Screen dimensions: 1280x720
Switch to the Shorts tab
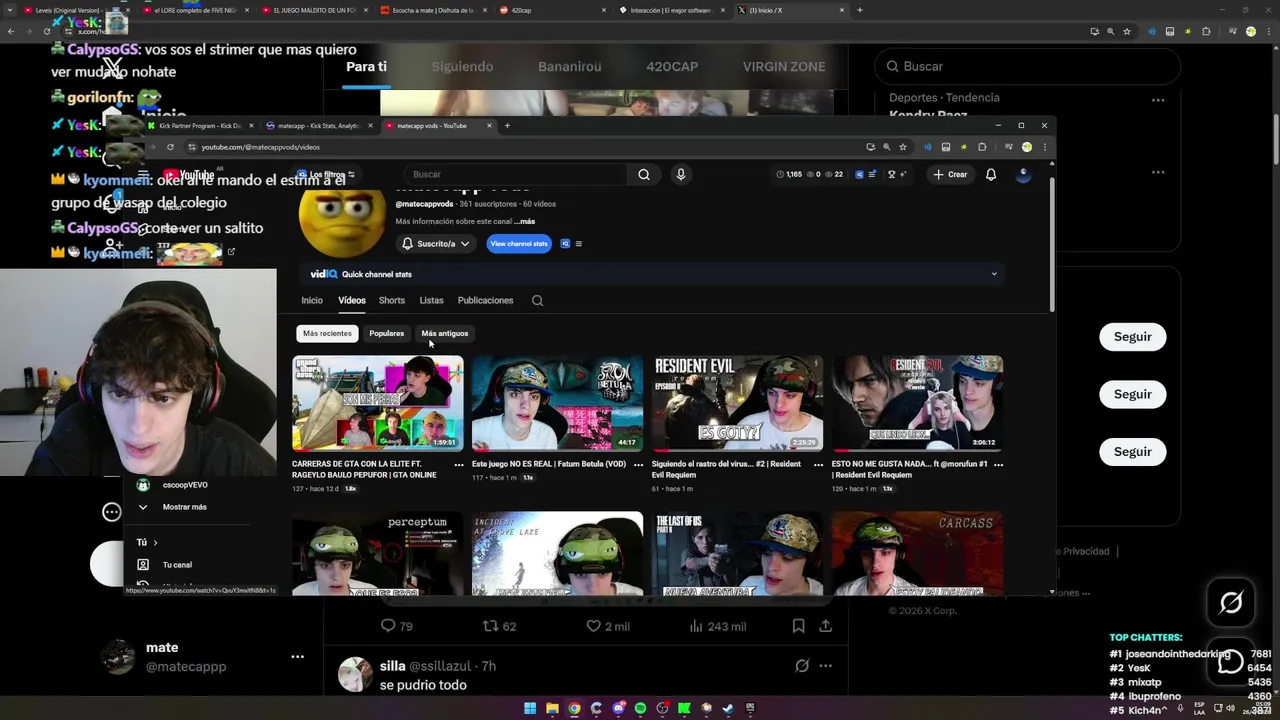click(x=392, y=300)
